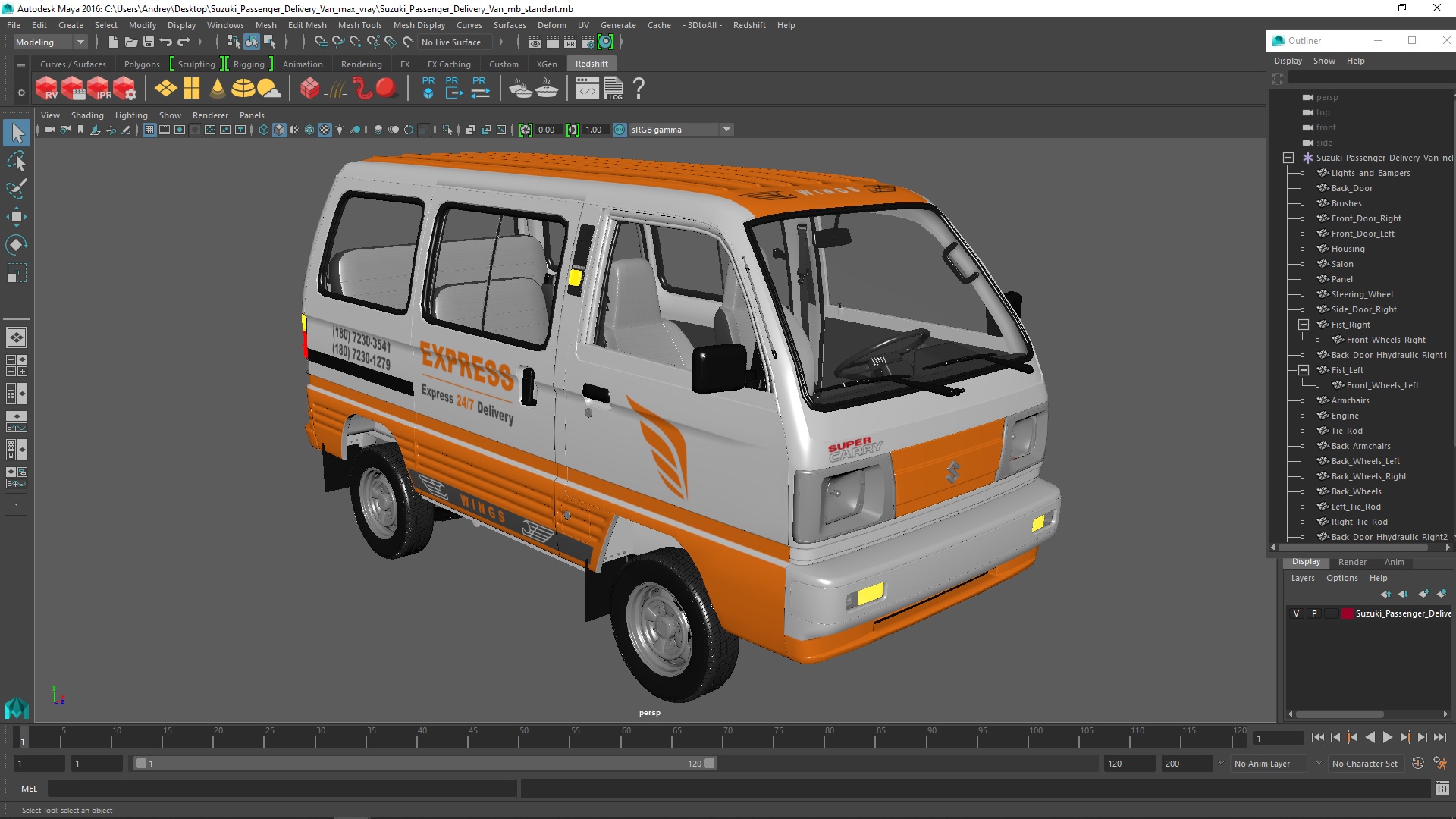Activate the Move tool

pyautogui.click(x=16, y=217)
